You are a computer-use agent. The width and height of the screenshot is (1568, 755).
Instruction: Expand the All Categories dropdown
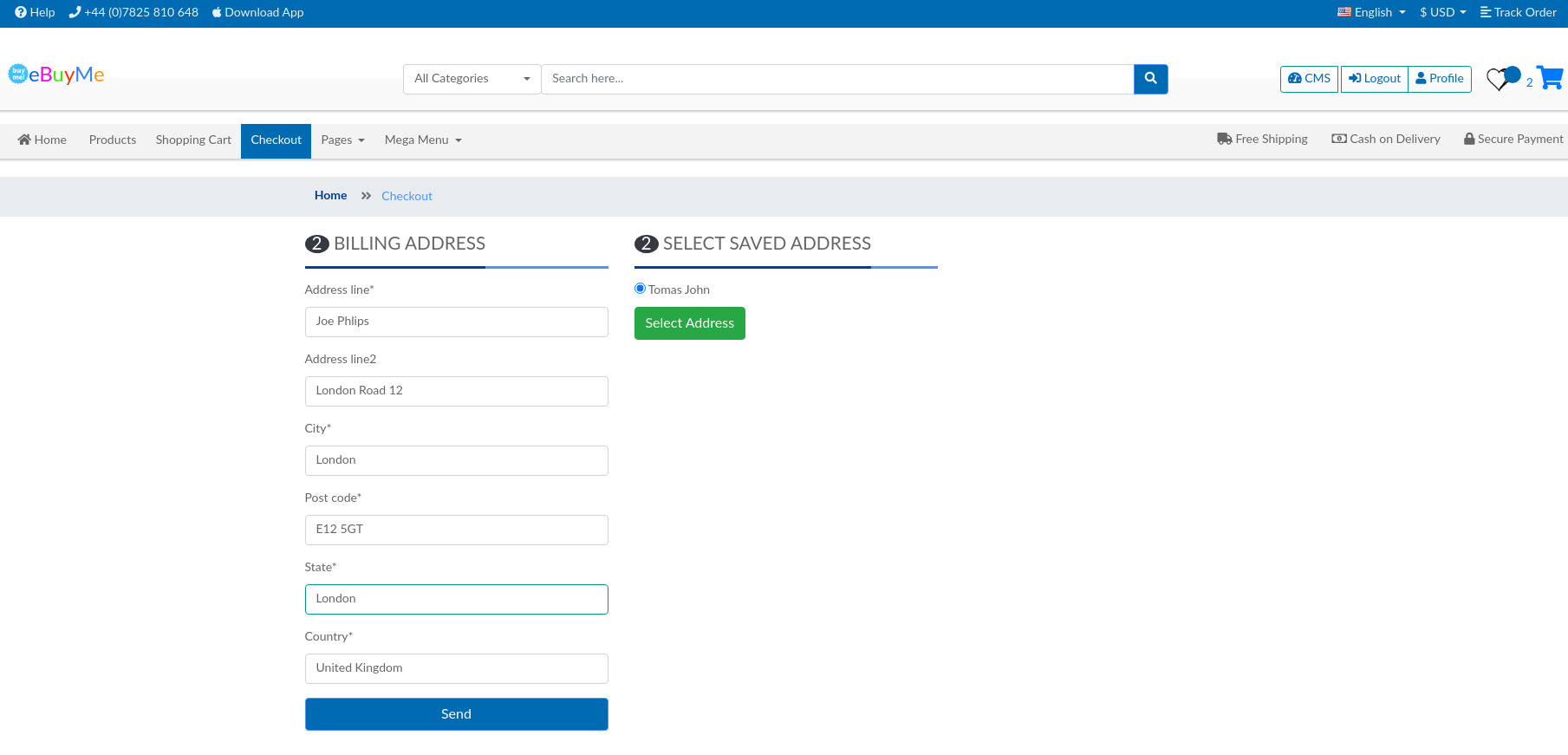click(x=472, y=79)
